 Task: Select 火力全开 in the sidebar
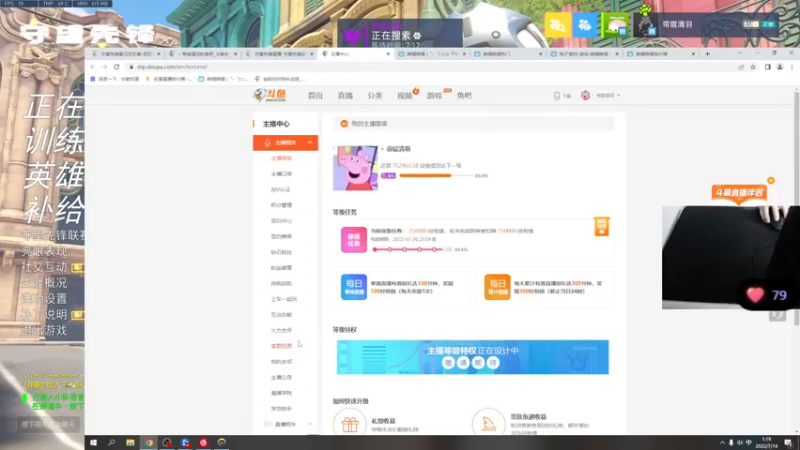[x=281, y=331]
